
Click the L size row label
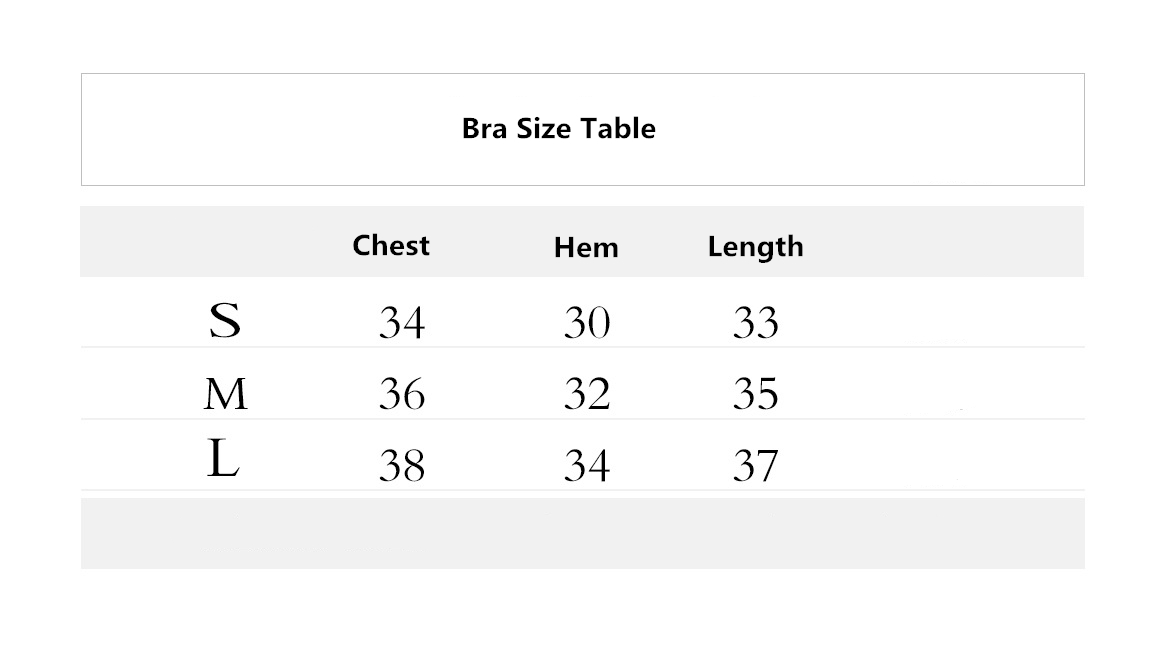point(223,461)
